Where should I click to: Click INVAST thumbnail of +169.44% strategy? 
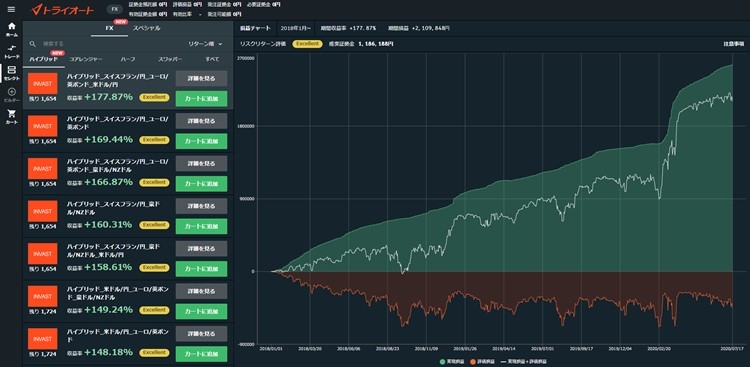[x=43, y=126]
